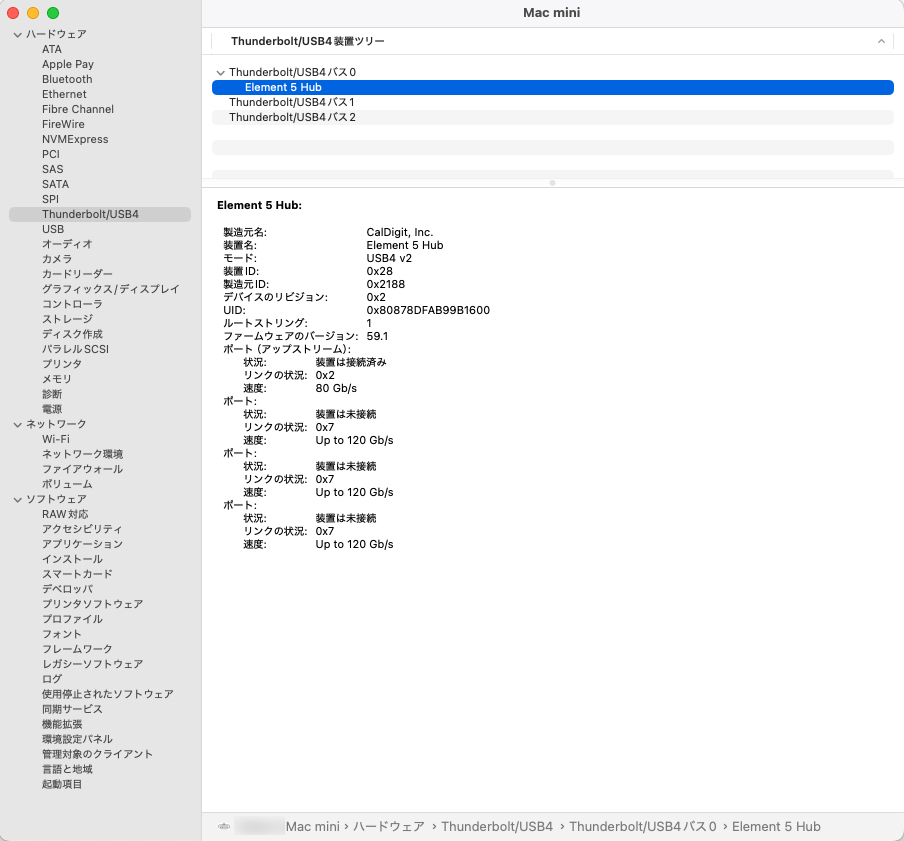Click Mac mini in the path bar
This screenshot has height=841, width=904.
point(312,827)
